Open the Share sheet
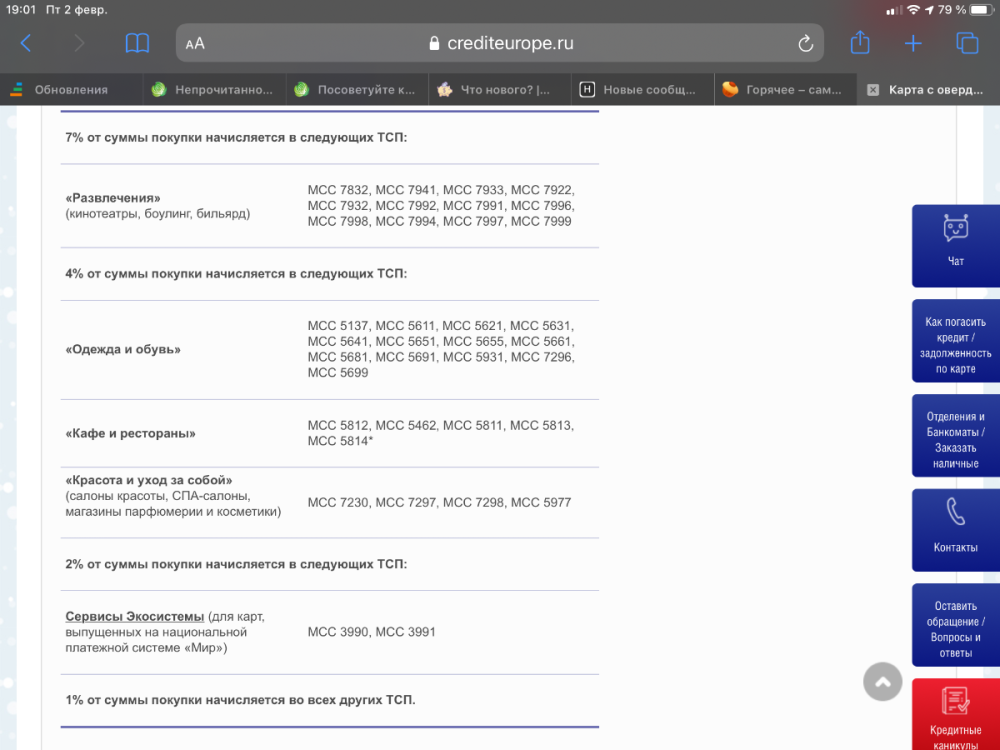The width and height of the screenshot is (1000, 750). coord(861,43)
